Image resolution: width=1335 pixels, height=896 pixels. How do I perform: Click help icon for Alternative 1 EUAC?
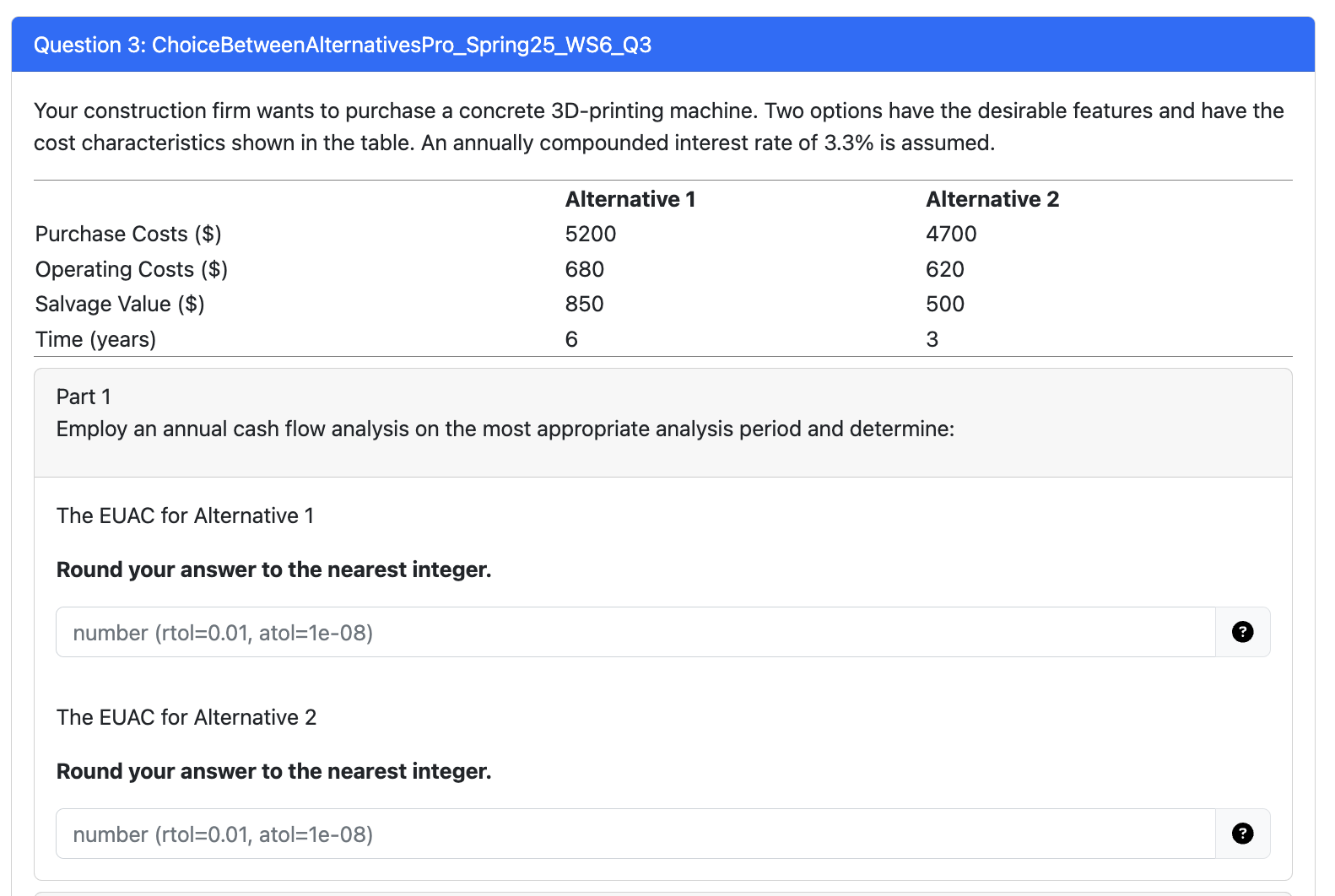click(x=1242, y=632)
